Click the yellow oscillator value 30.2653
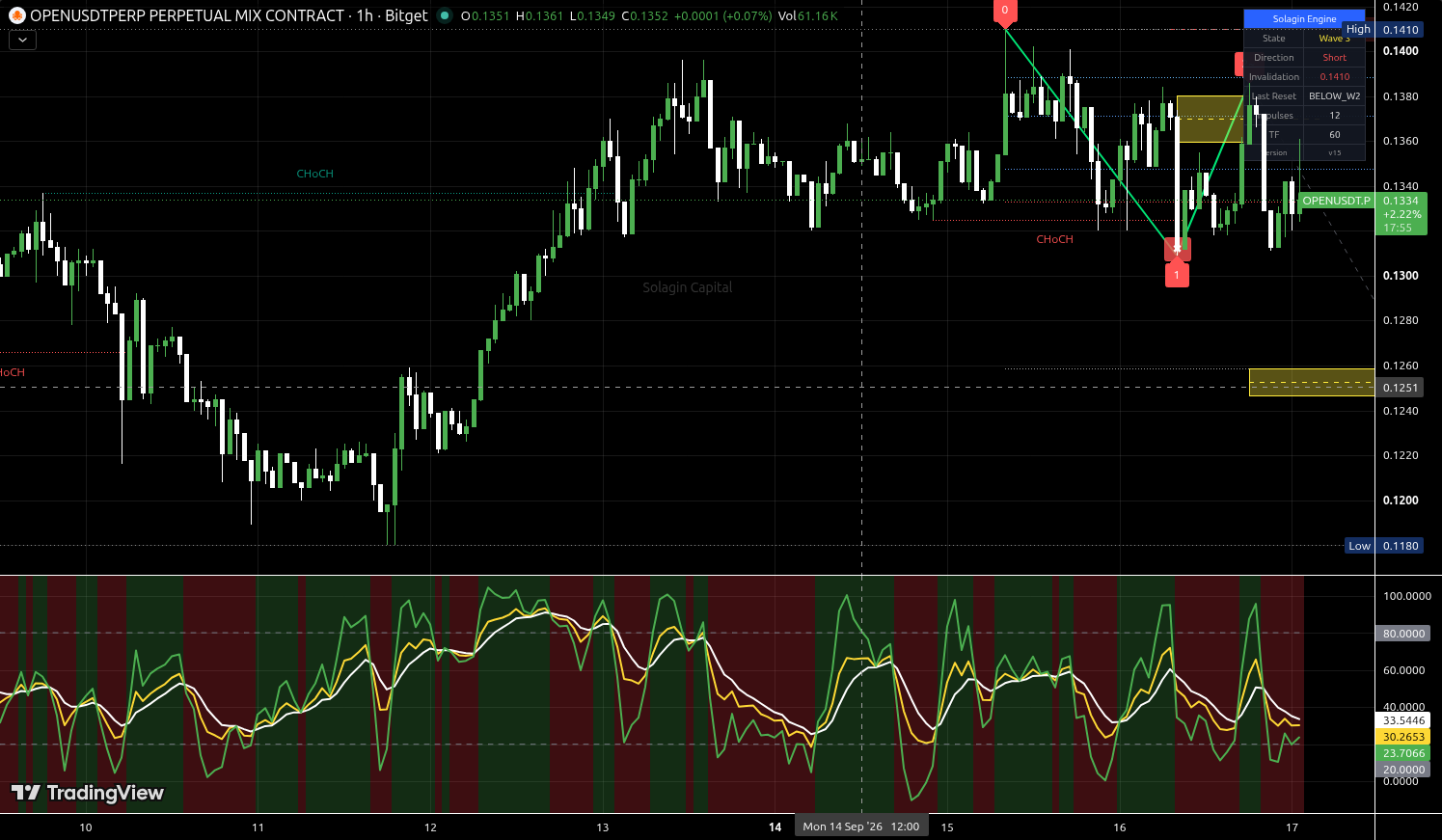Image resolution: width=1442 pixels, height=840 pixels. pyautogui.click(x=1403, y=737)
